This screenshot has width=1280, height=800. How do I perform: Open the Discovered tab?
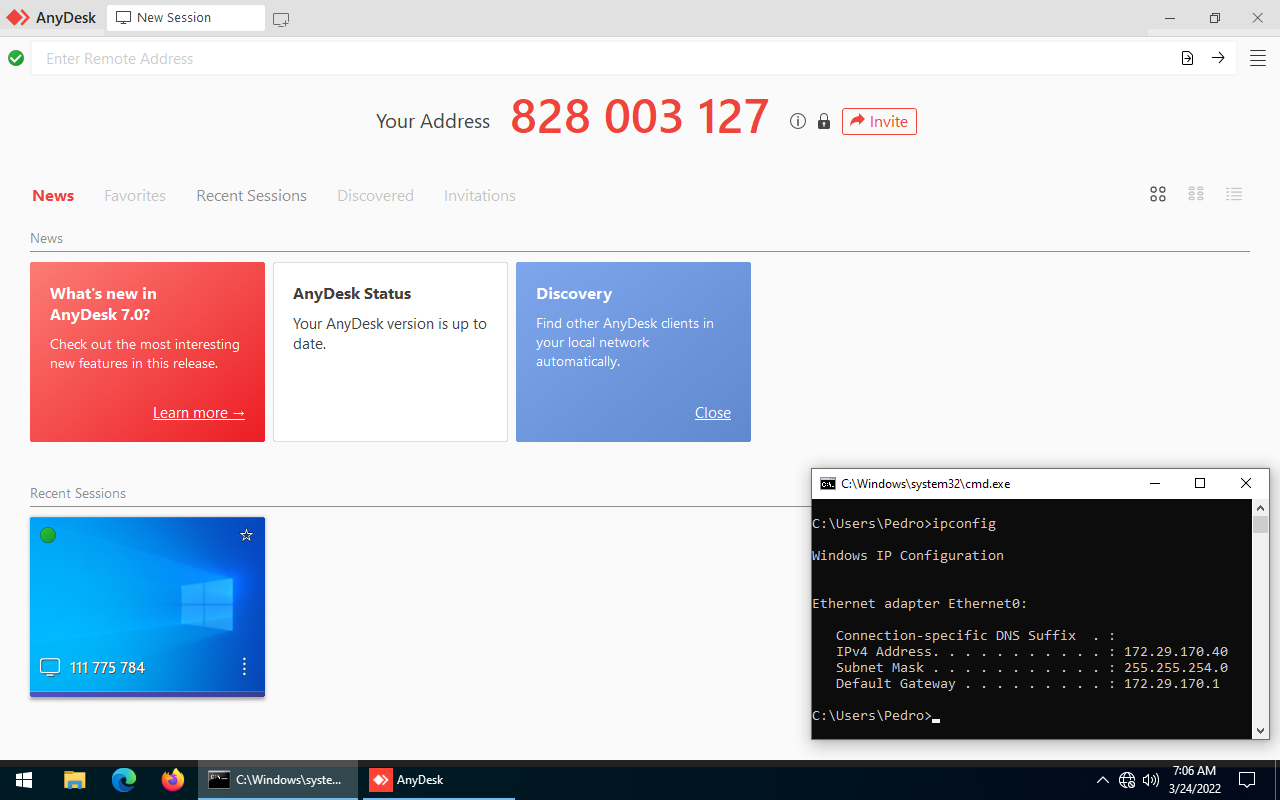(375, 195)
